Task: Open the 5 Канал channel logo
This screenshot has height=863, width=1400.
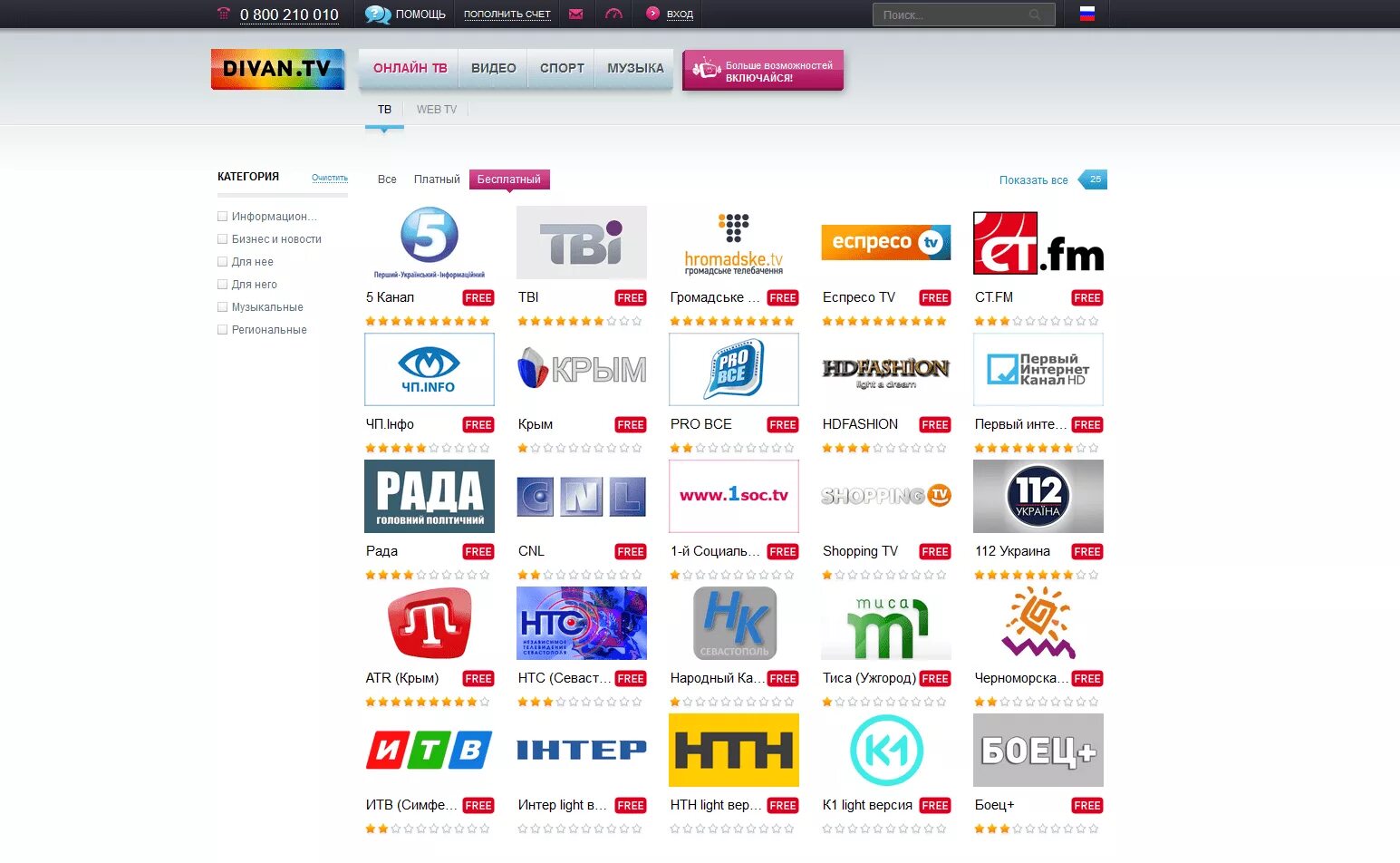Action: click(x=430, y=242)
